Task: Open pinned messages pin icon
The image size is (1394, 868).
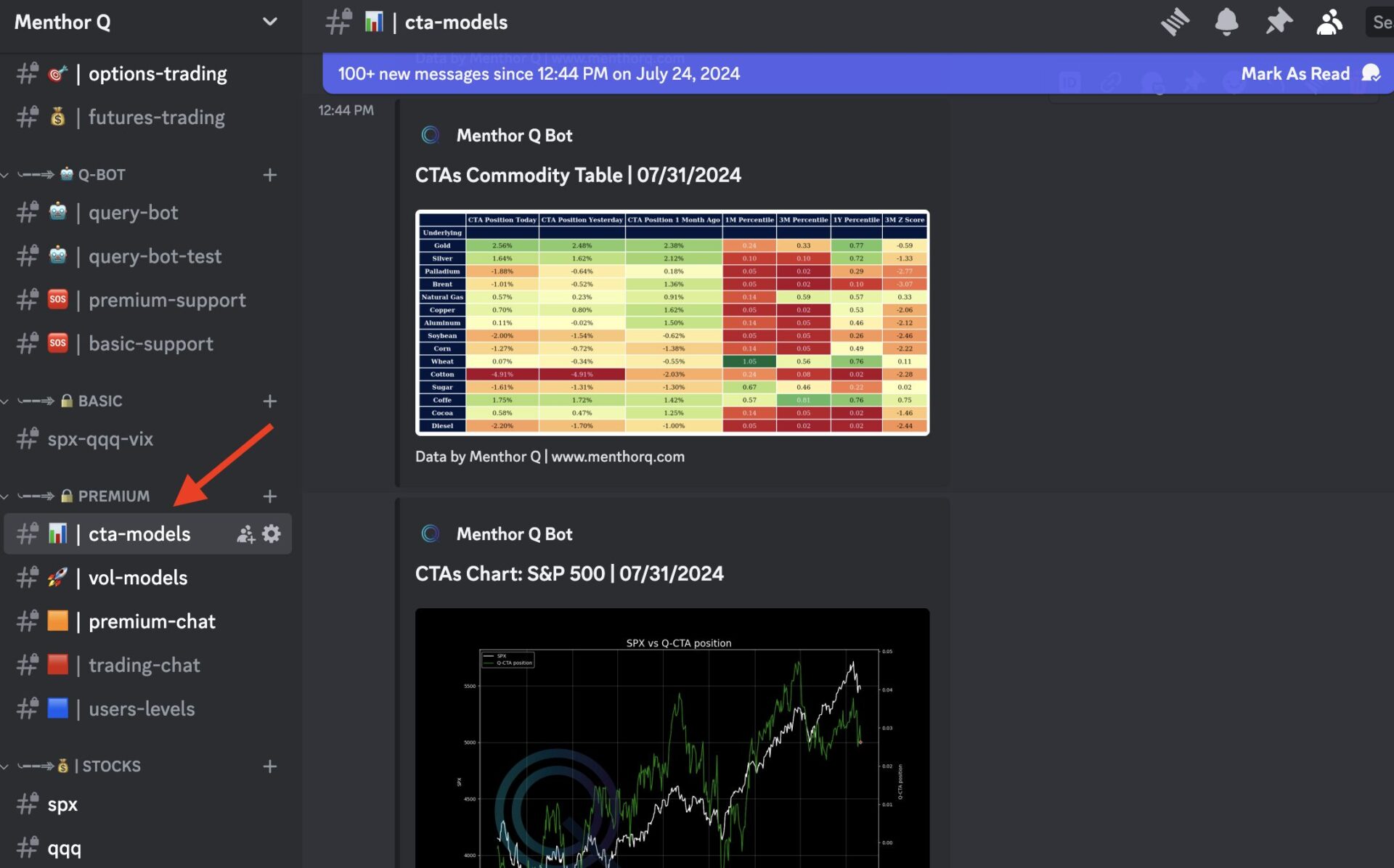Action: (x=1279, y=22)
